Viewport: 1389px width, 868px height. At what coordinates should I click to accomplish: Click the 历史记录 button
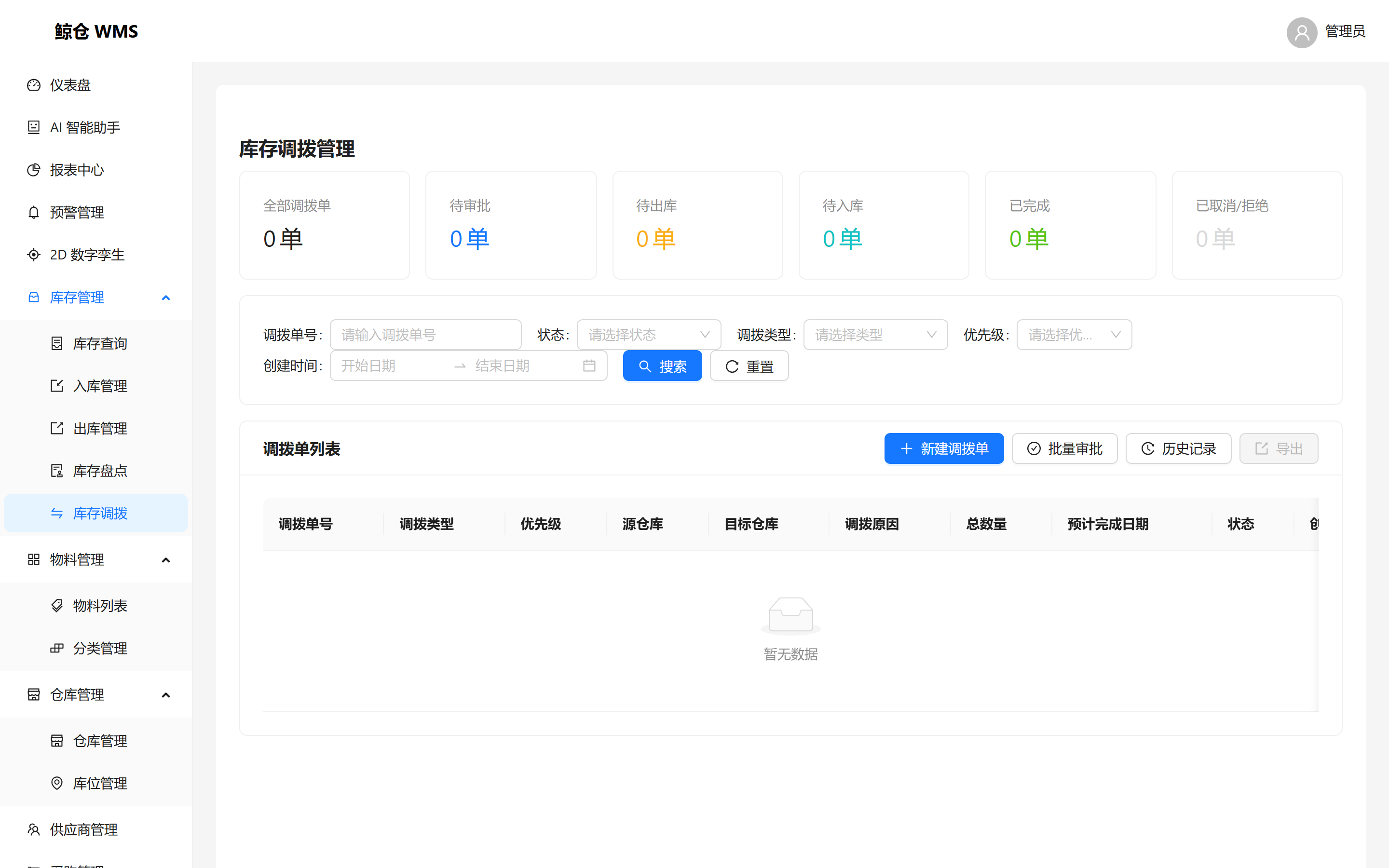click(x=1178, y=448)
